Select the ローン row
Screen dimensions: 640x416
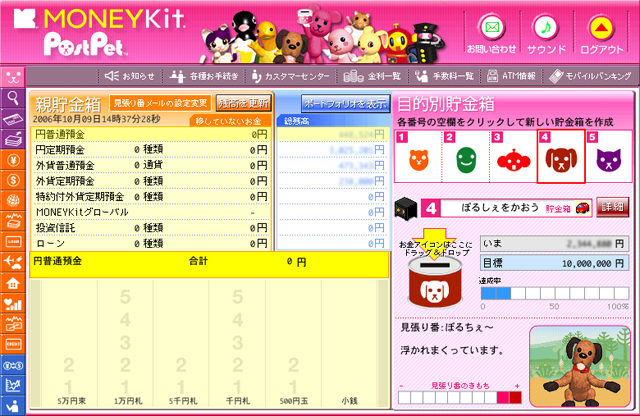coord(151,243)
